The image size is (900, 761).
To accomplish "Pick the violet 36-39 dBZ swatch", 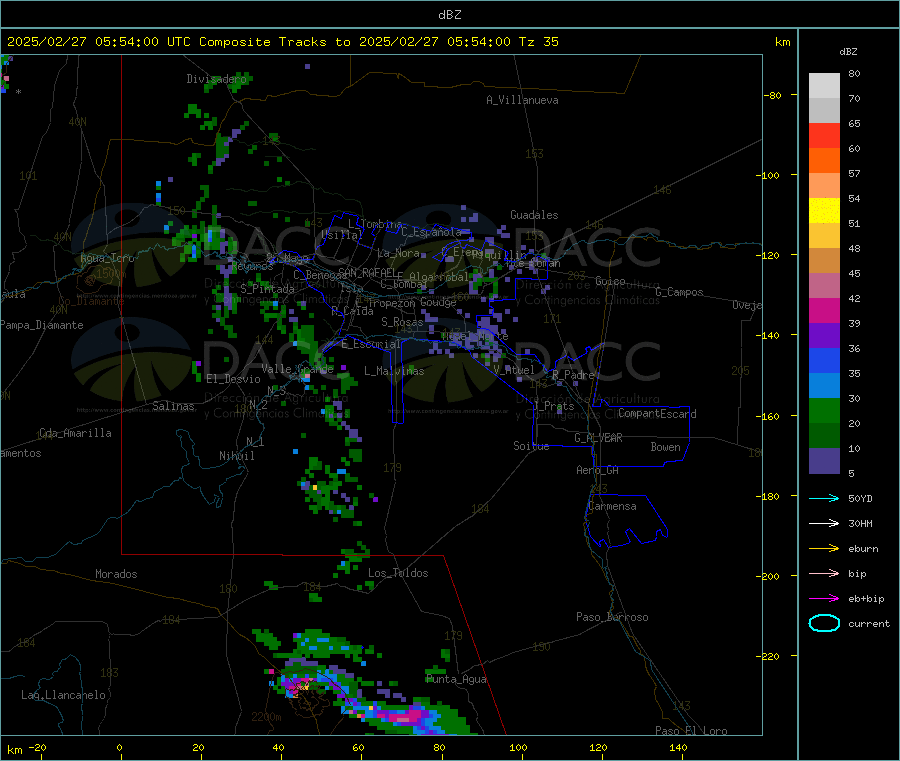I will pos(824,336).
